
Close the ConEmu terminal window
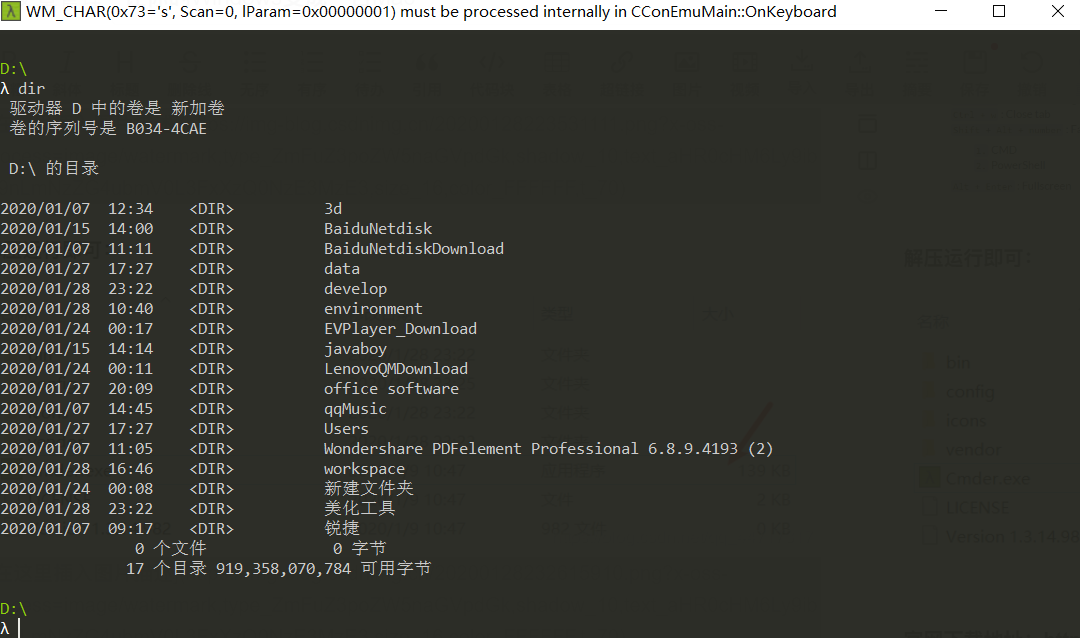point(1057,12)
